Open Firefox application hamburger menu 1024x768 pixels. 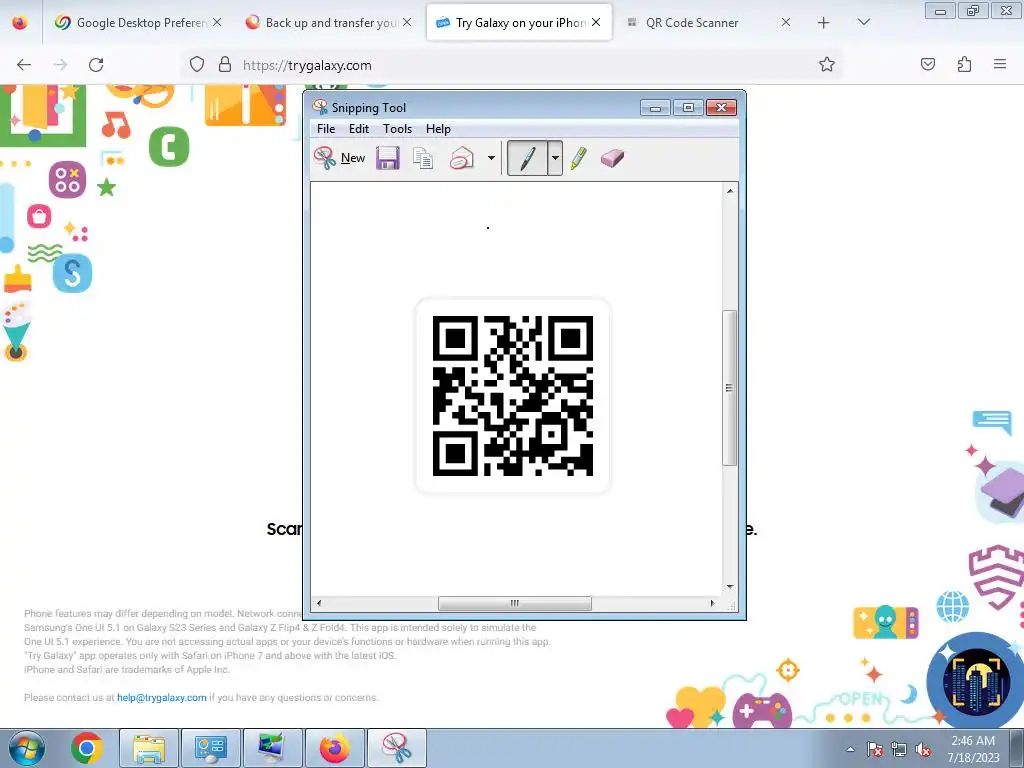[1000, 64]
